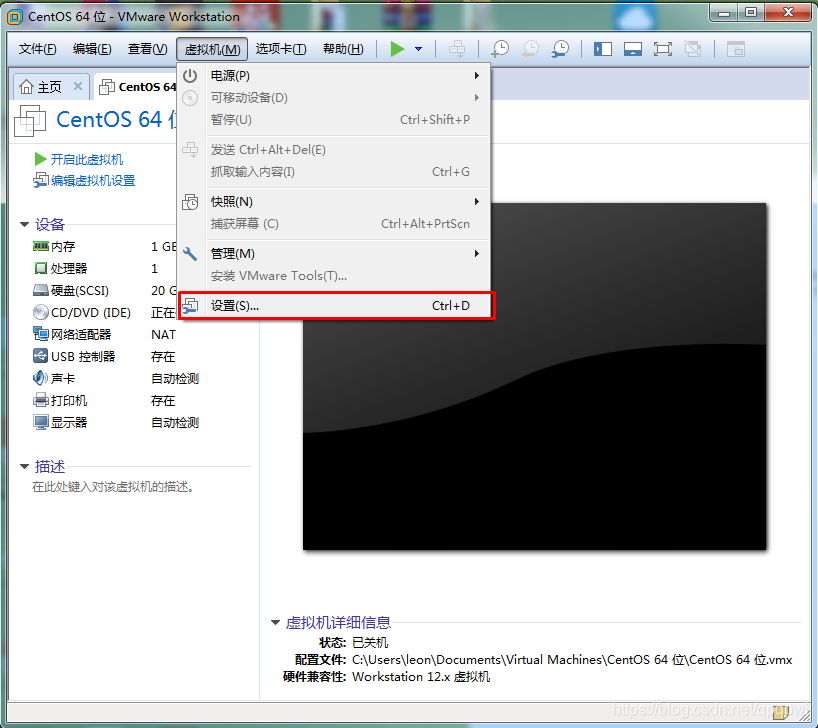Image resolution: width=818 pixels, height=728 pixels.
Task: Toggle the thumbnail bar view icon
Action: 633,49
